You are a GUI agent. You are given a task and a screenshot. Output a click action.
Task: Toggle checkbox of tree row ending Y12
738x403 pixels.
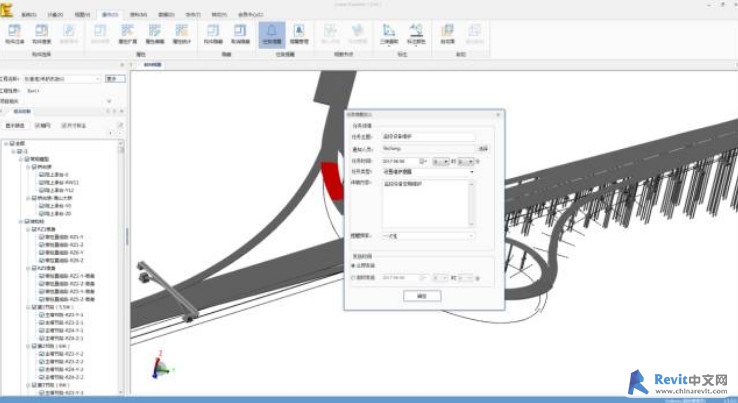click(x=41, y=190)
